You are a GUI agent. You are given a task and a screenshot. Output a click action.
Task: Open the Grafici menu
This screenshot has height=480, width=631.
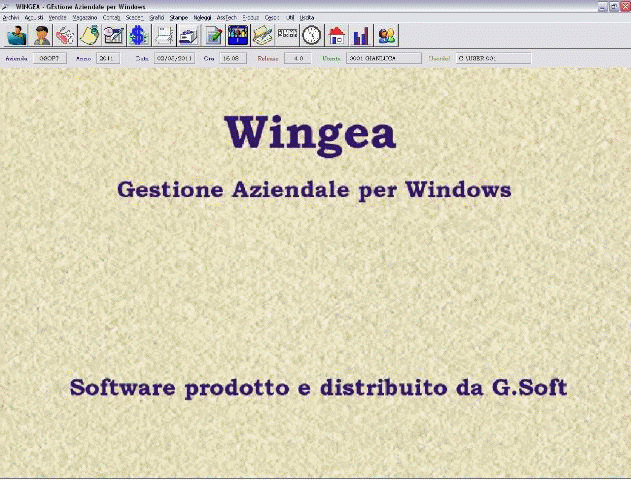click(157, 18)
